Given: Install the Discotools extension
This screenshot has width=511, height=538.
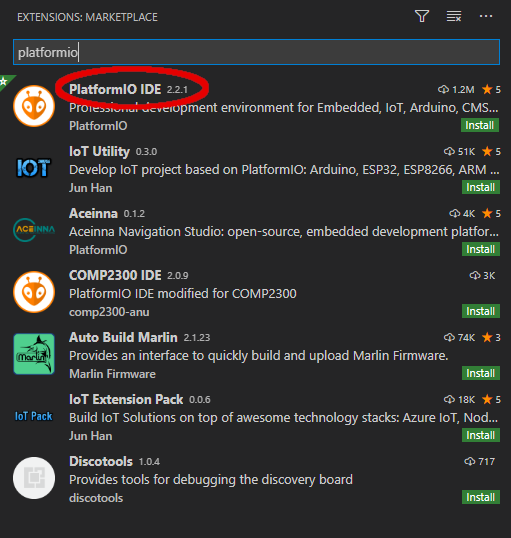Looking at the screenshot, I should click(480, 497).
